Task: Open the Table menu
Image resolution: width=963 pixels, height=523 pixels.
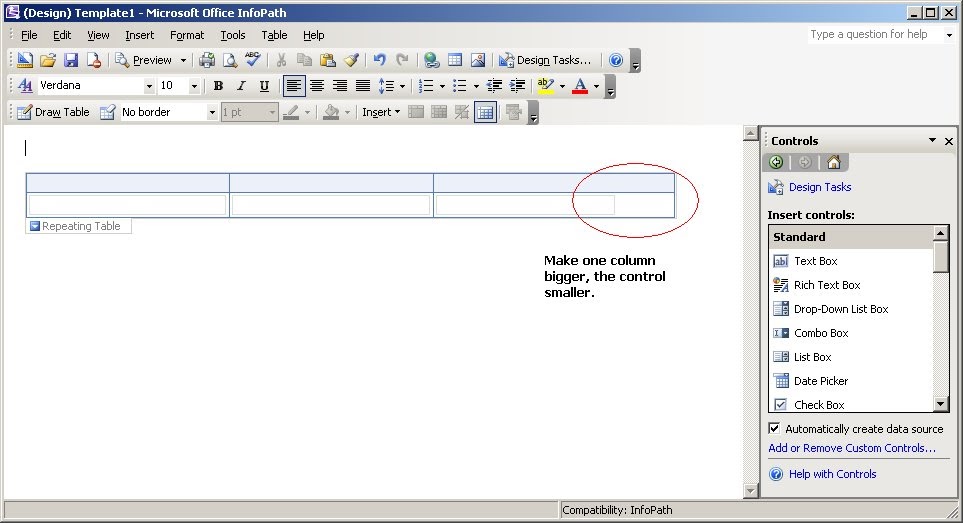Action: click(x=274, y=35)
